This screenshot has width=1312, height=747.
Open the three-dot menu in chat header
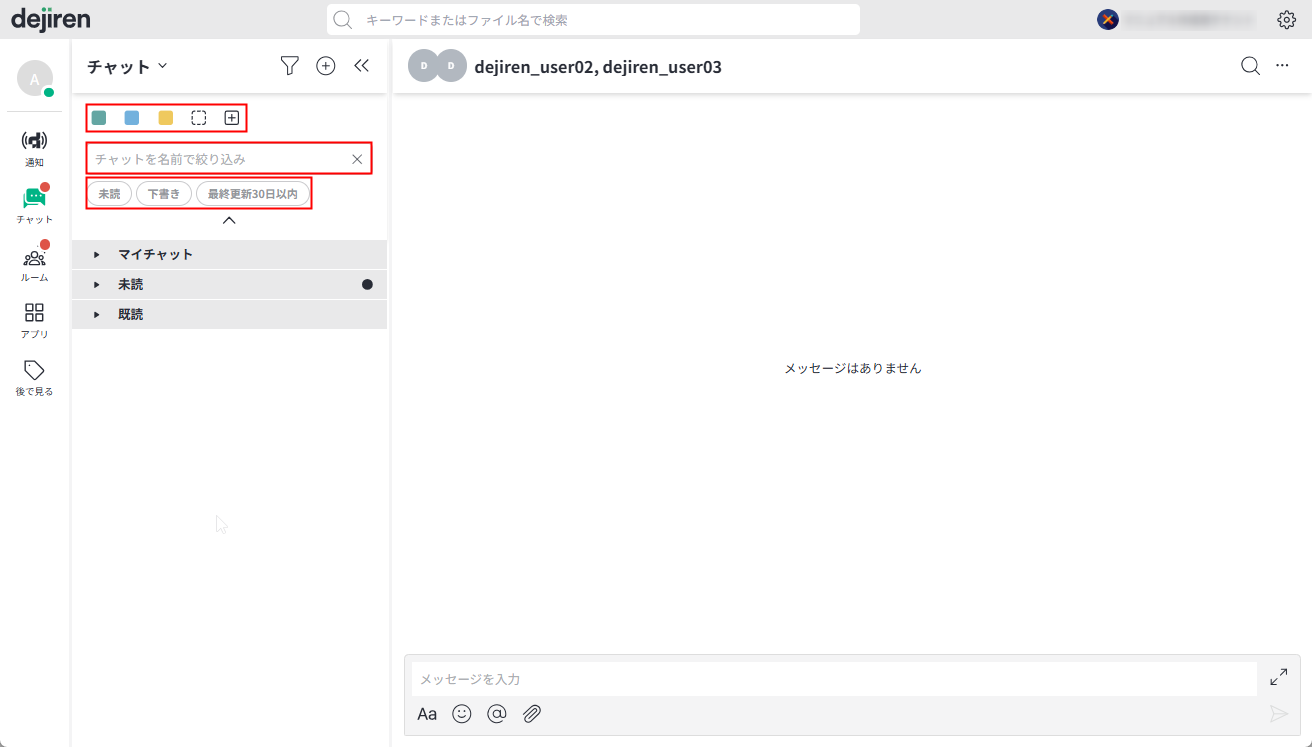point(1282,66)
